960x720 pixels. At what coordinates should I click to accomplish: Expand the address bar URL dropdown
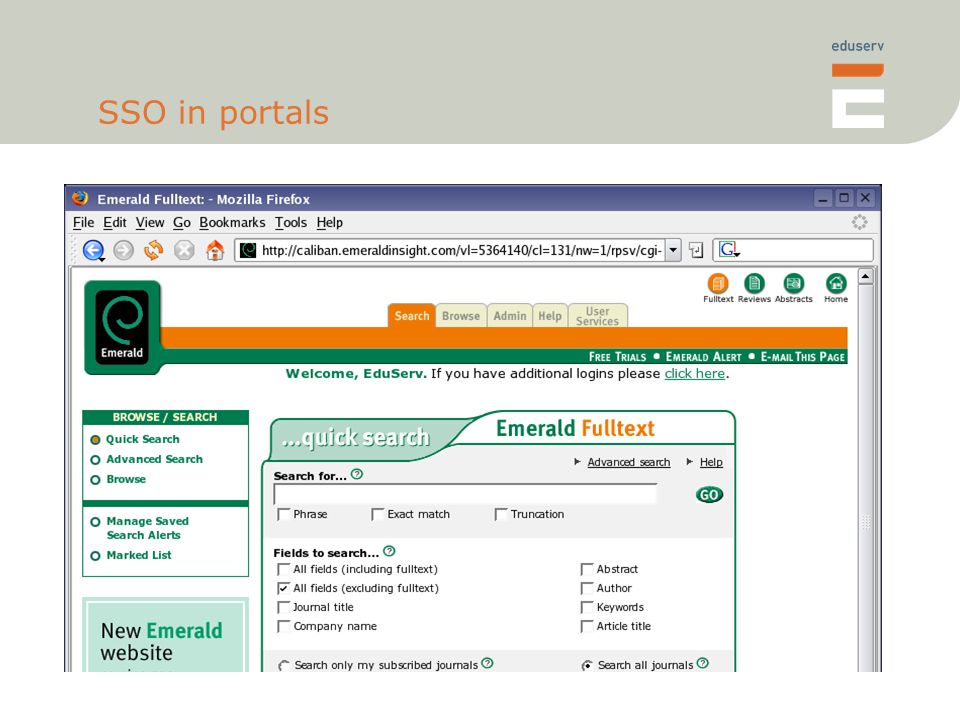pos(673,250)
